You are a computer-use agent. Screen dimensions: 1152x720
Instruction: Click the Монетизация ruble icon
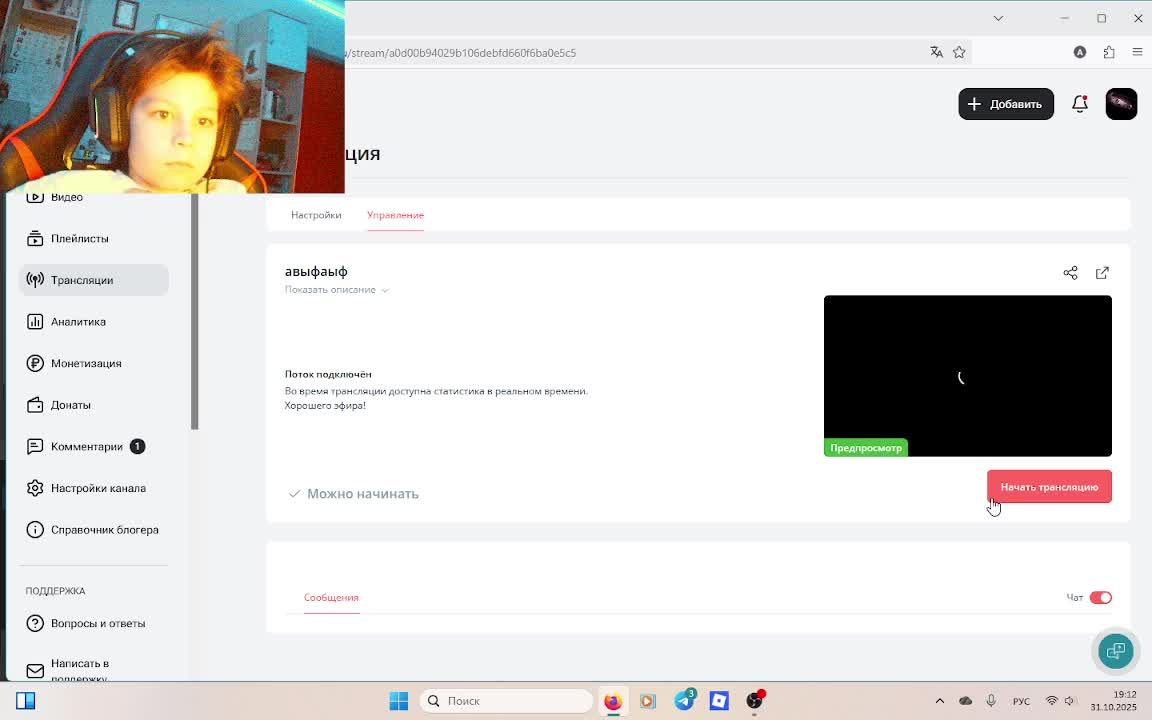click(x=35, y=363)
